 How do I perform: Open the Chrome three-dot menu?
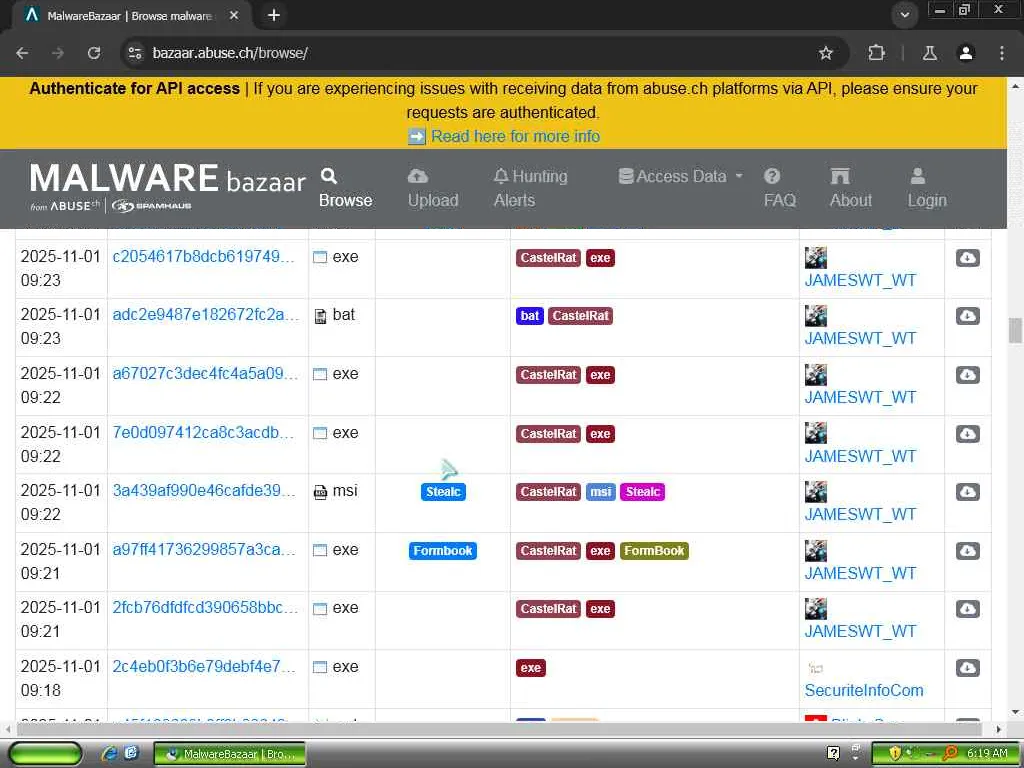1002,53
